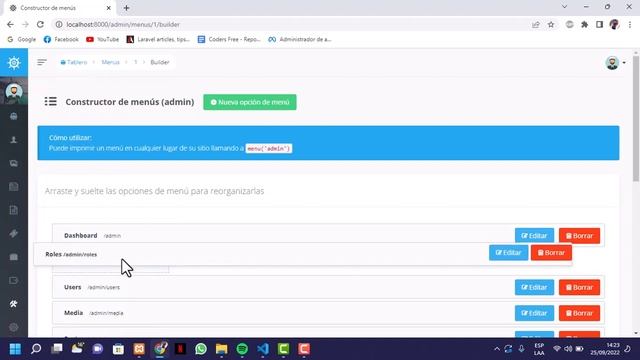Viewport: 640px width, 360px height.
Task: Bookmark page with the star icon
Action: 551,24
